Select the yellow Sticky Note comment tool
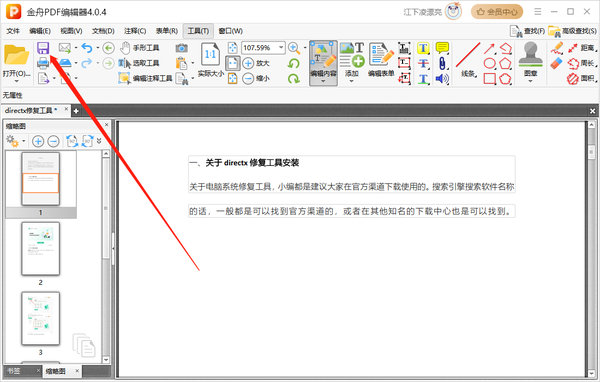Screen dimensions: 600x382 coord(442,48)
